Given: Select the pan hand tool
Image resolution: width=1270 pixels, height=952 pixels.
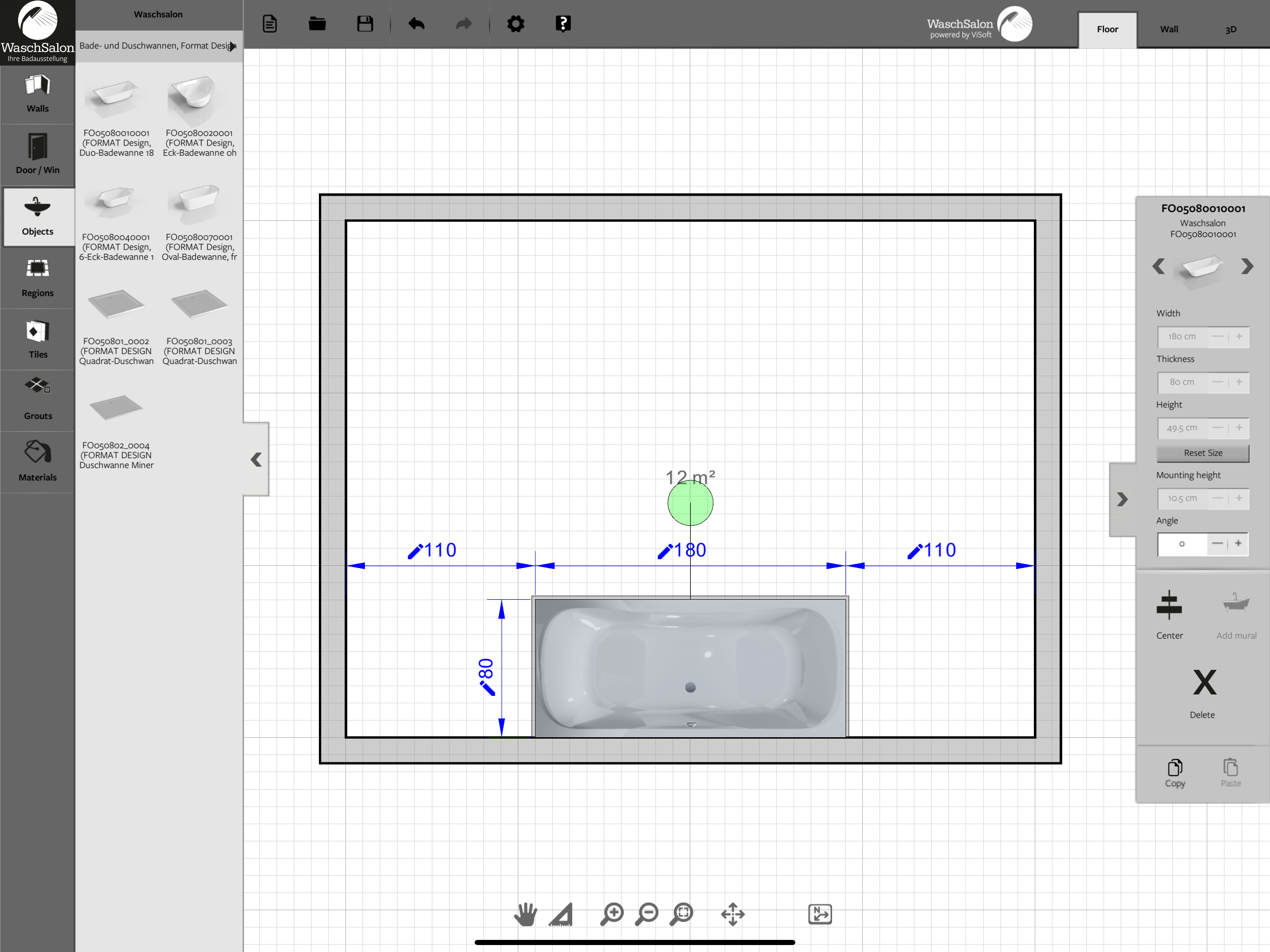Looking at the screenshot, I should click(x=525, y=913).
